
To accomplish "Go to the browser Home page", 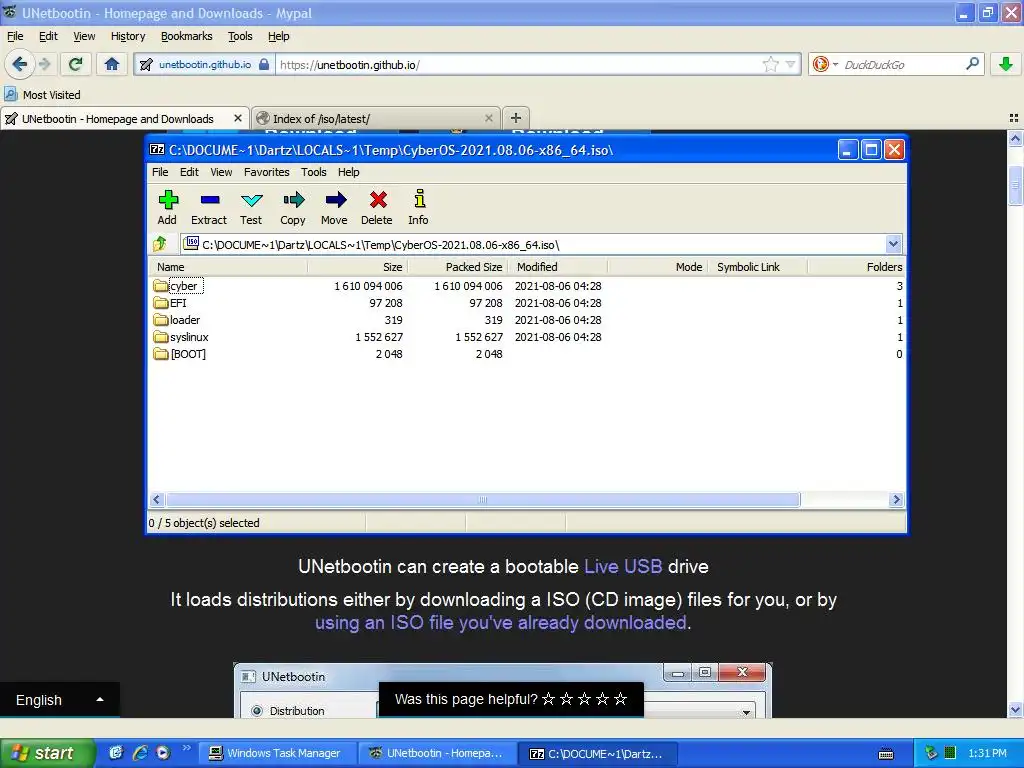I will click(112, 64).
